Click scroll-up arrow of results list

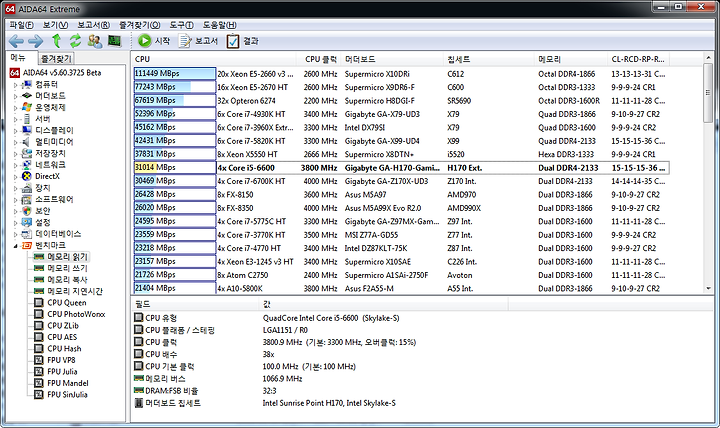click(709, 58)
